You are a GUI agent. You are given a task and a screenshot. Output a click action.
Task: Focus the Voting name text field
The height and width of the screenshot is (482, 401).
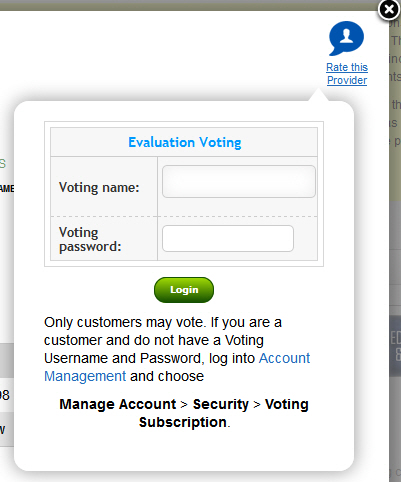click(x=239, y=182)
